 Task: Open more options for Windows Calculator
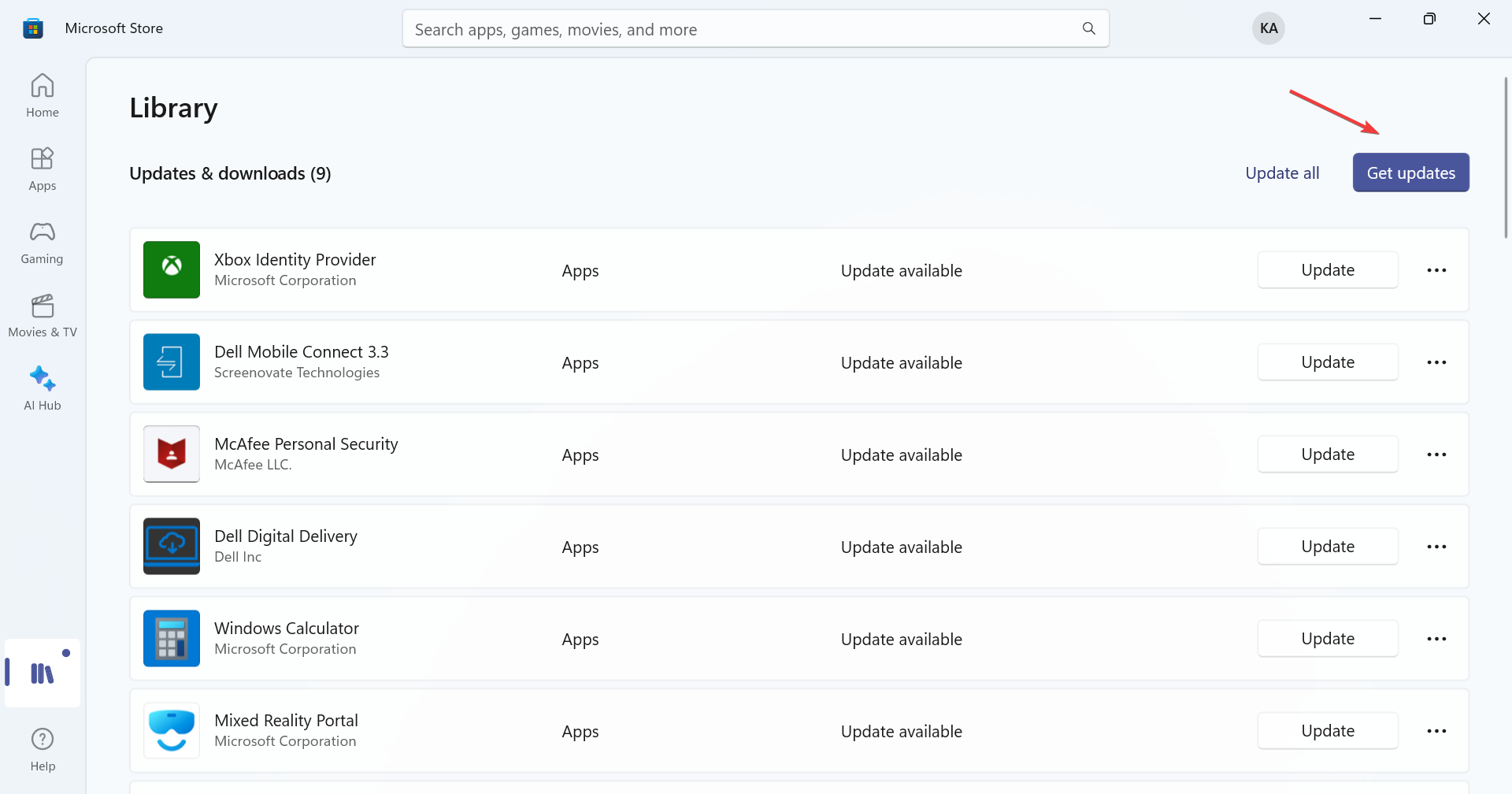click(1436, 639)
